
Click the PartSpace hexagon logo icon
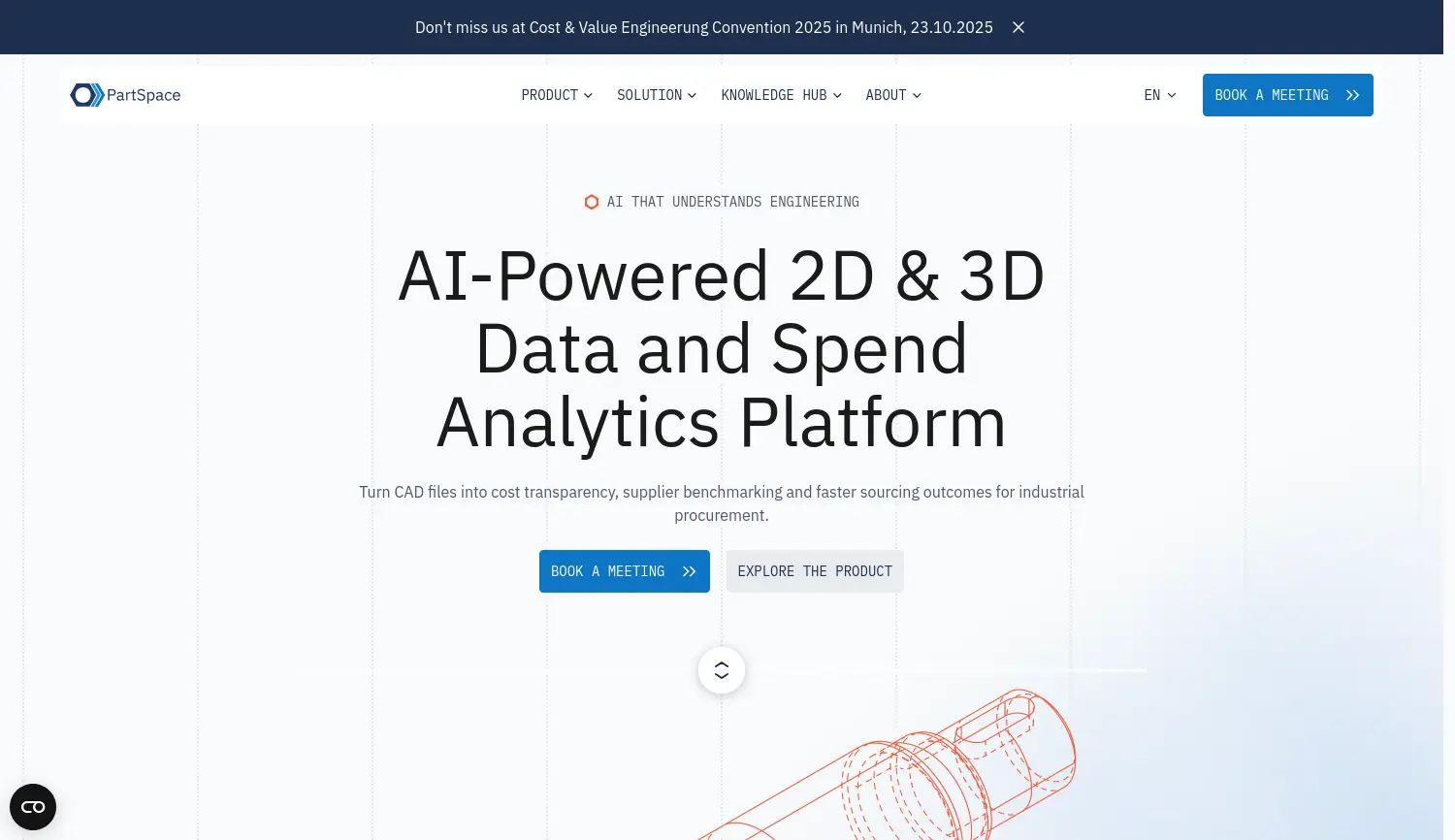coord(86,95)
